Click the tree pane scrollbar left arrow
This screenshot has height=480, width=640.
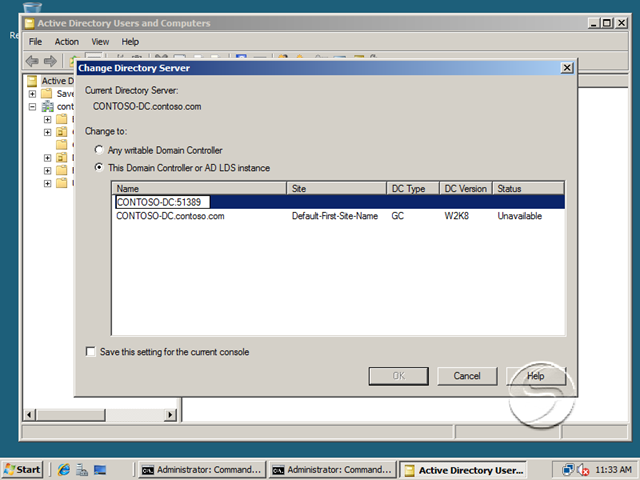coord(29,415)
